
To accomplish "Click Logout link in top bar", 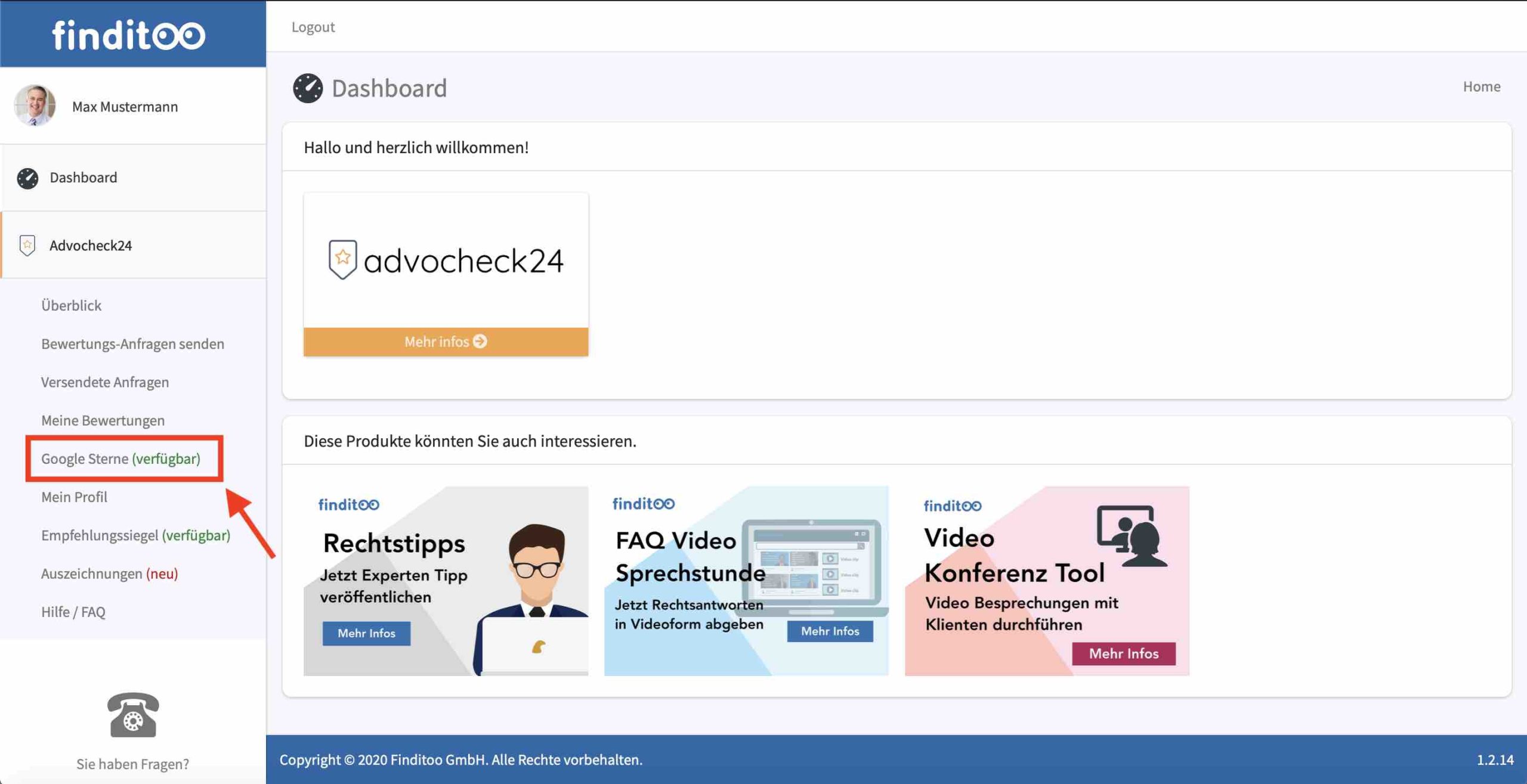I will pos(313,27).
